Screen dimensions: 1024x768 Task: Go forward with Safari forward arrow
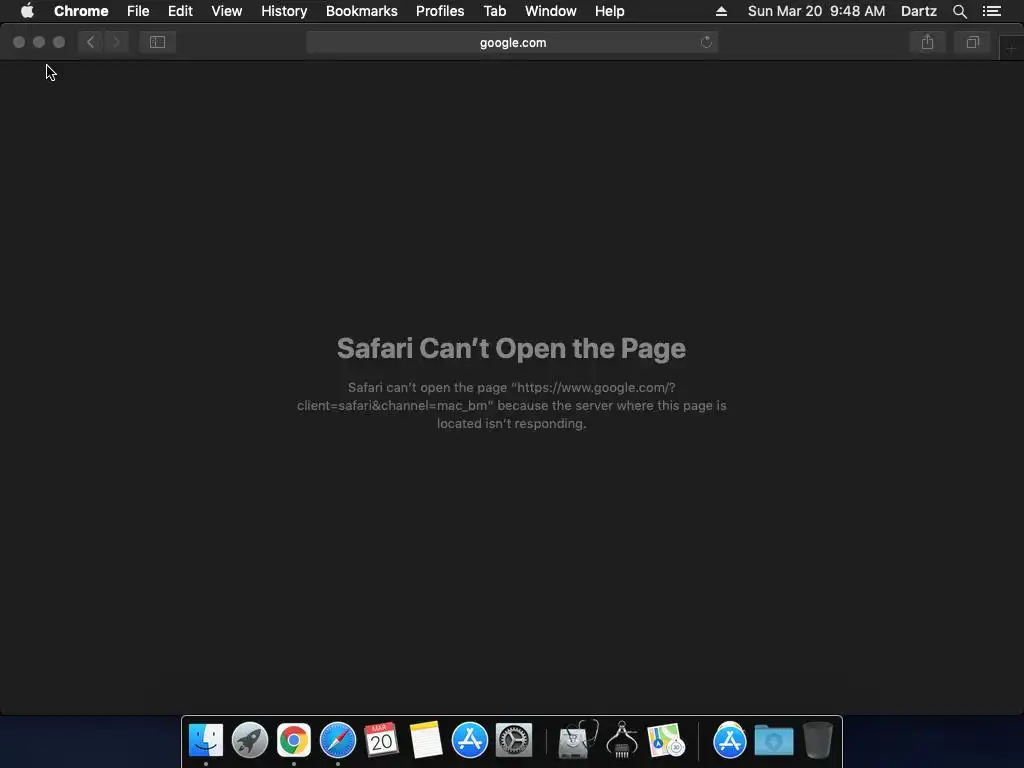(116, 42)
